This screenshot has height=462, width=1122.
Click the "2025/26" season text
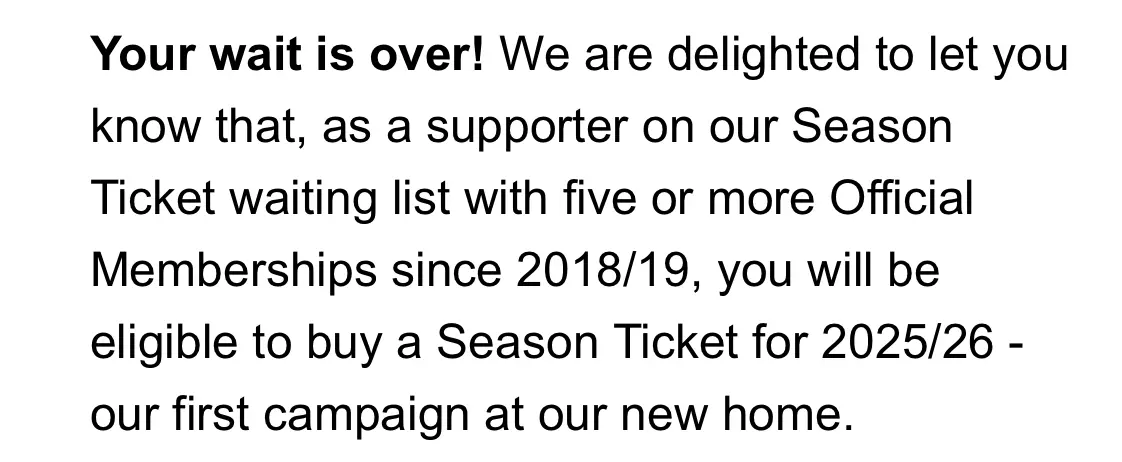[x=906, y=344]
